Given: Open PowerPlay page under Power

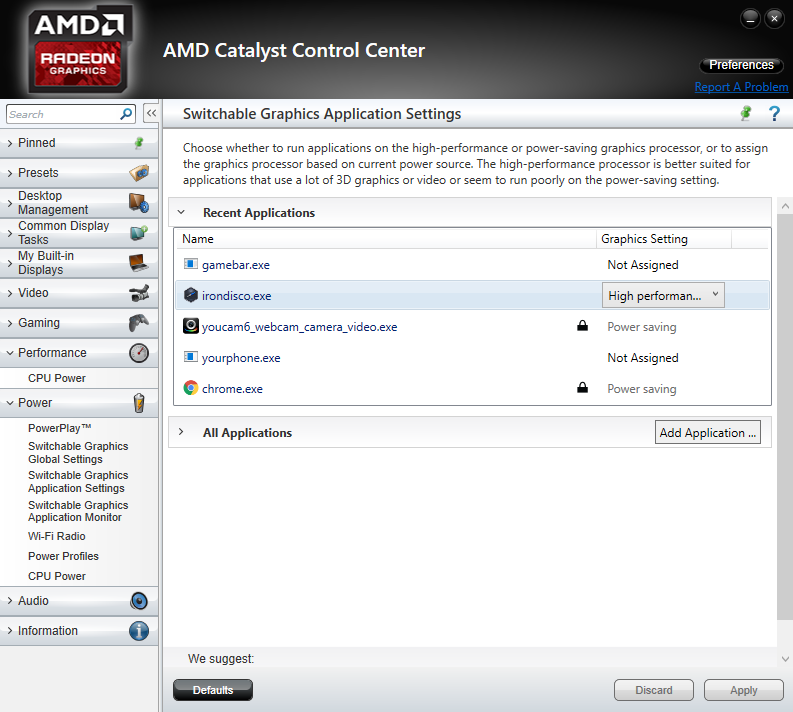Looking at the screenshot, I should coord(60,428).
